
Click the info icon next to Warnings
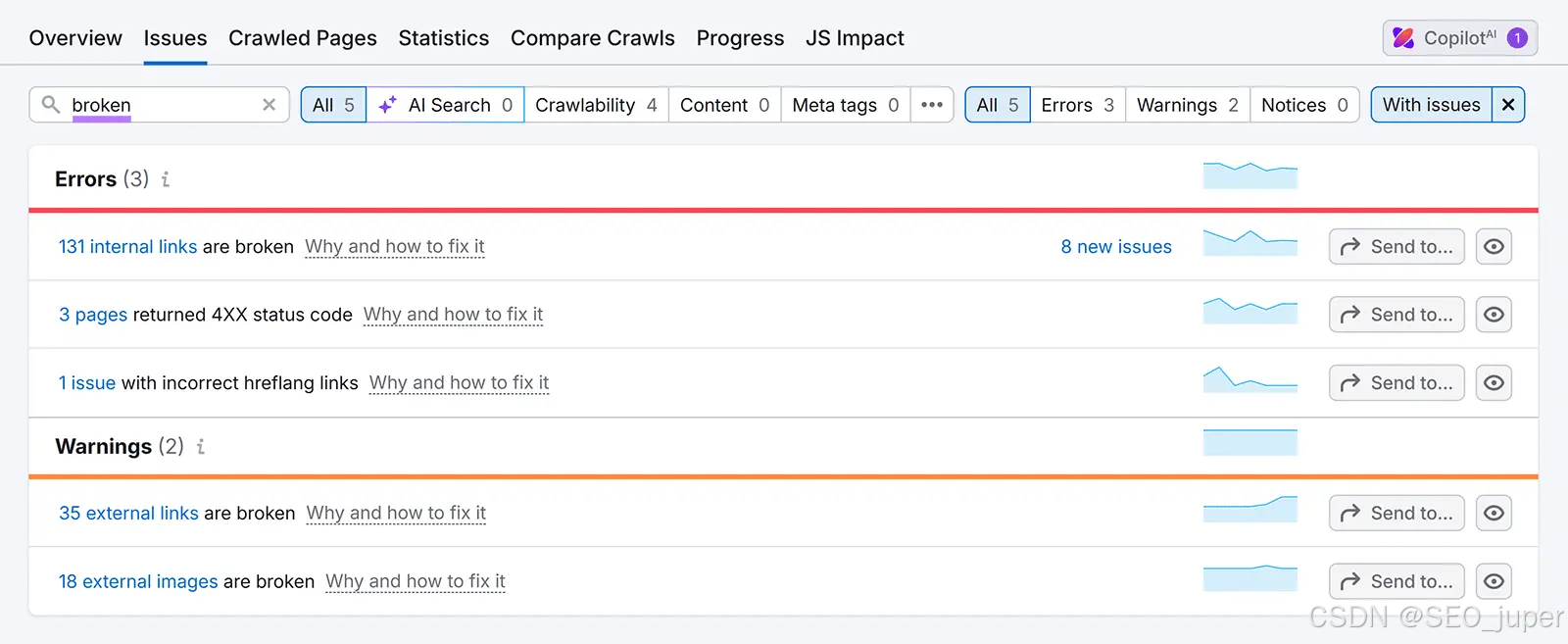coord(201,447)
